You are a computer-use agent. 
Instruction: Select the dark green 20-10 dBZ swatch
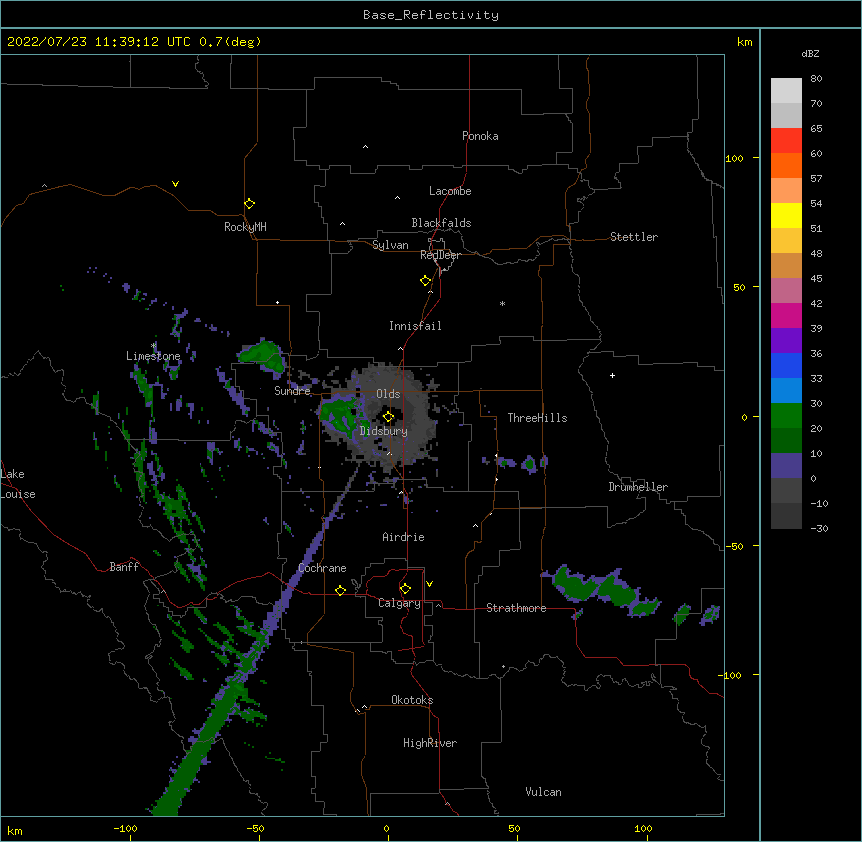(786, 441)
